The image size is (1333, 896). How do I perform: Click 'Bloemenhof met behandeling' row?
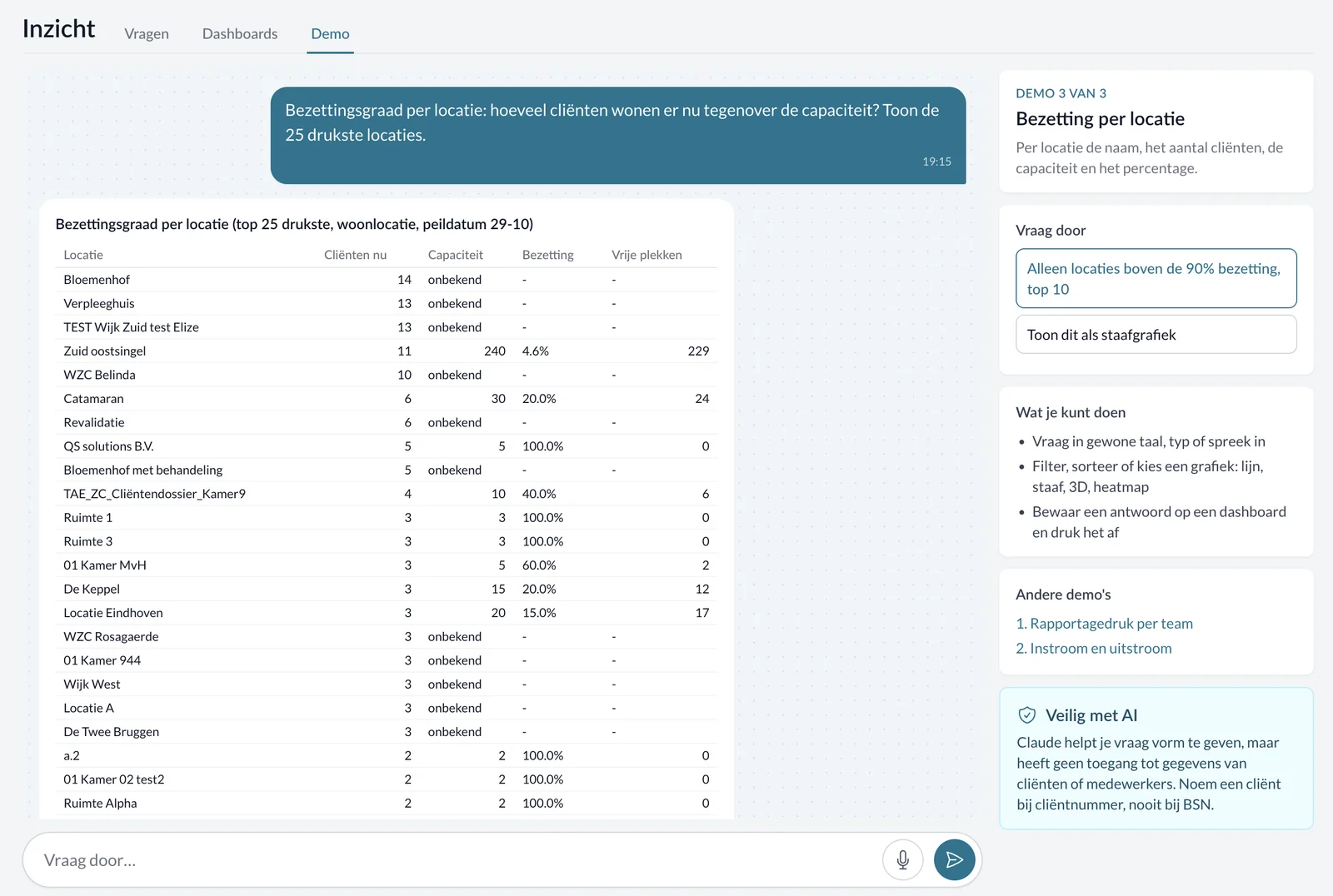pyautogui.click(x=387, y=470)
